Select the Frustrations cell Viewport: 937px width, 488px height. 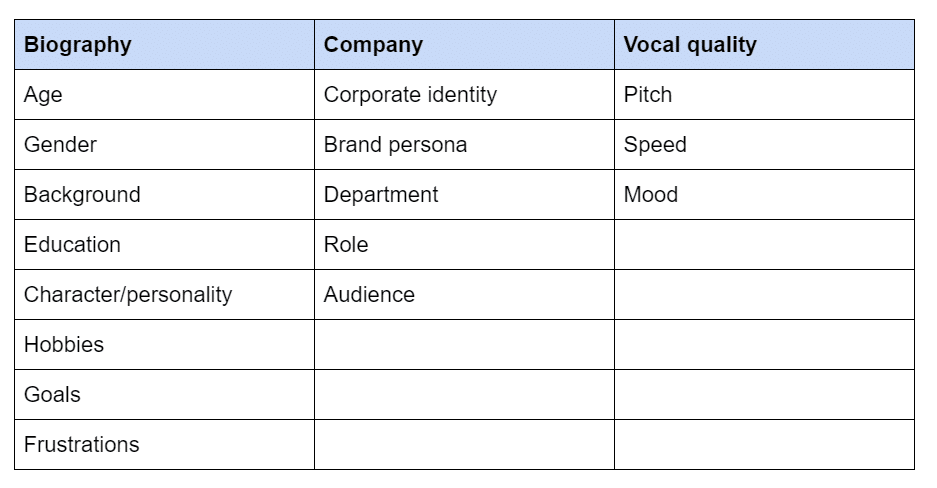coord(164,444)
